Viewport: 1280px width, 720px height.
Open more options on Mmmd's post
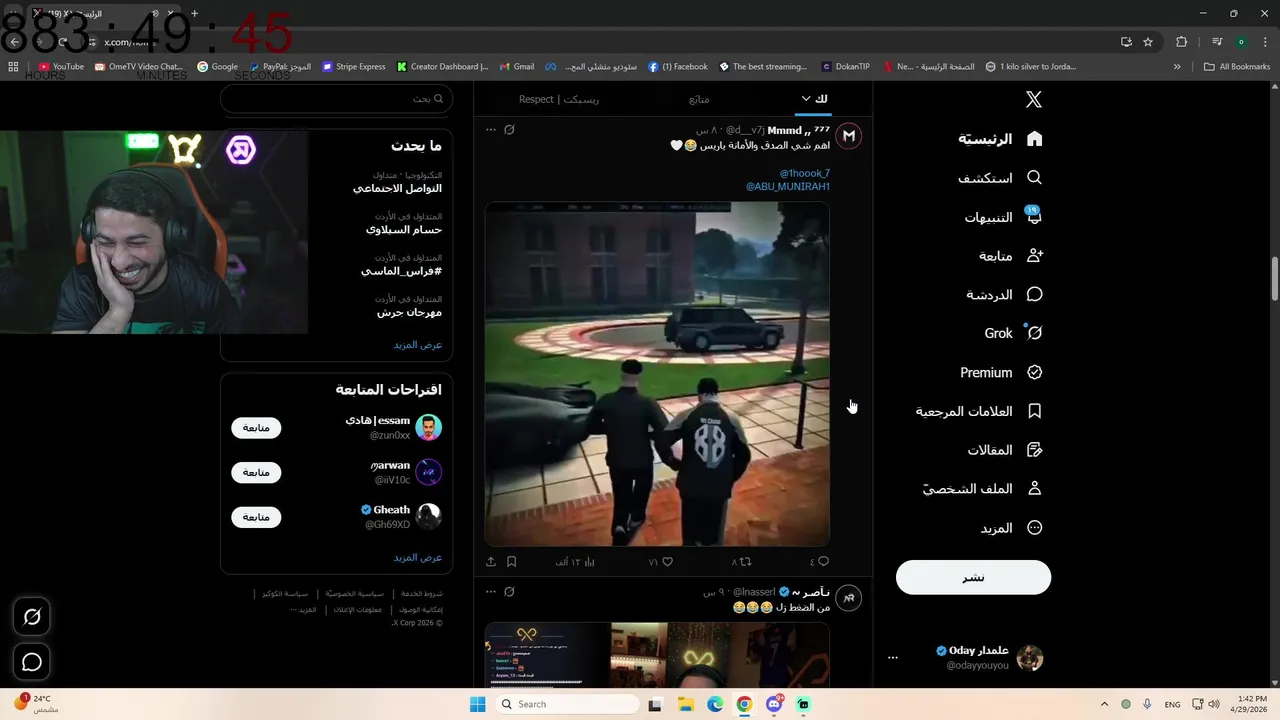490,130
